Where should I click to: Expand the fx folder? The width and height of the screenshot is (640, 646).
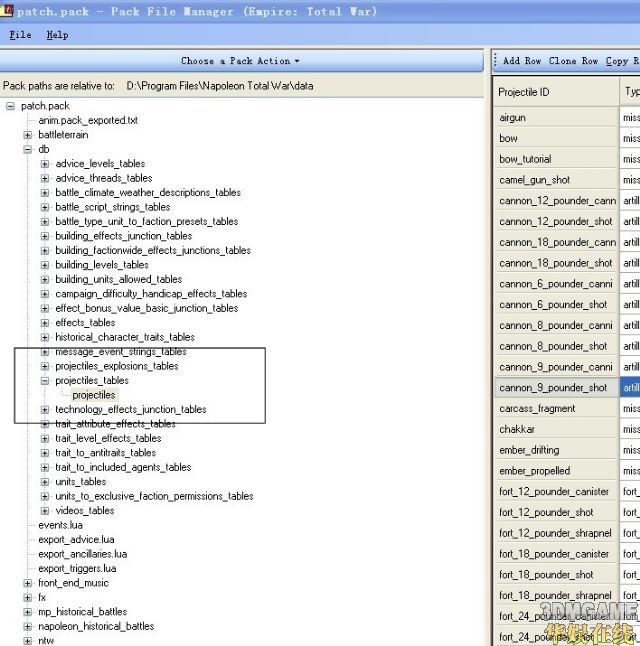click(28, 597)
